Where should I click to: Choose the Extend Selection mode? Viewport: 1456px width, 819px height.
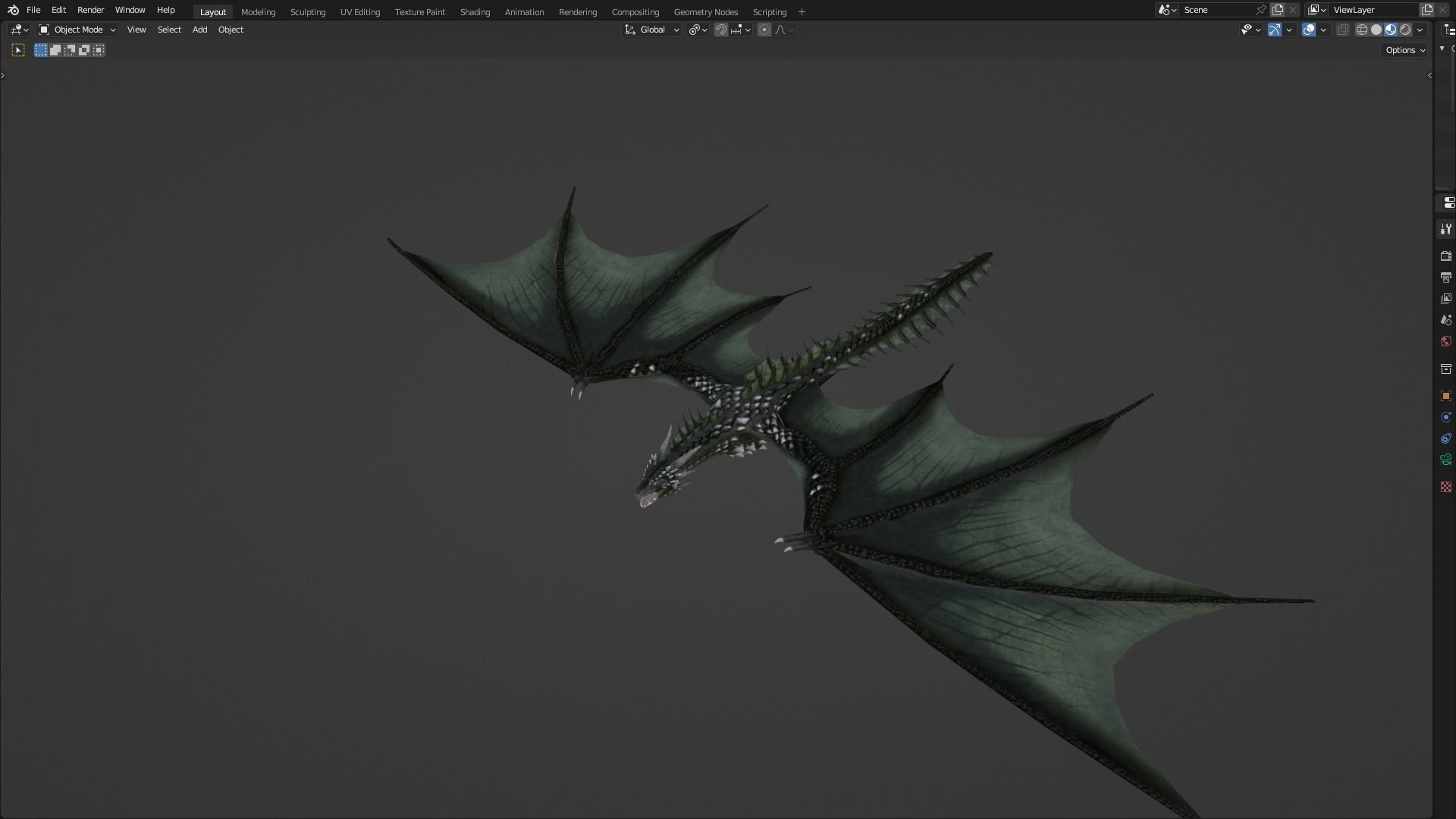tap(55, 50)
